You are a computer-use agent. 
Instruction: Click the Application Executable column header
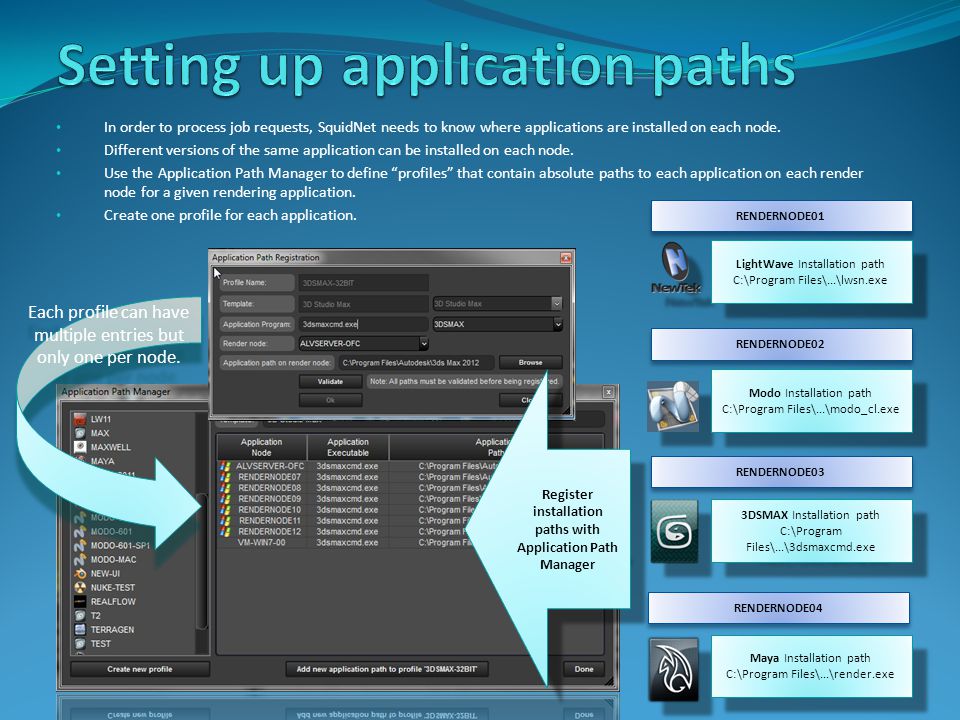[x=348, y=447]
